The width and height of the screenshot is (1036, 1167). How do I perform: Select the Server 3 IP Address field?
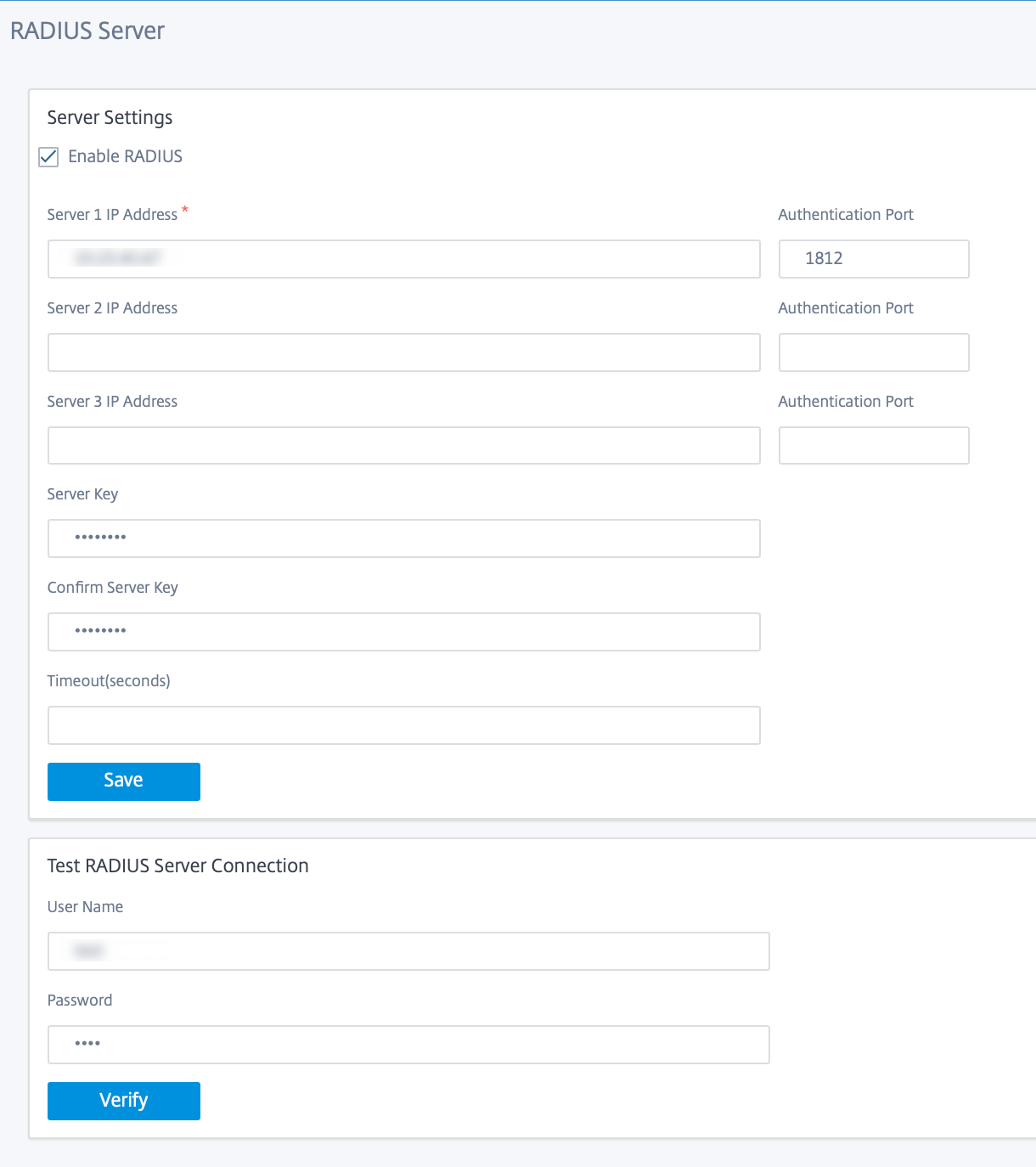(x=404, y=446)
